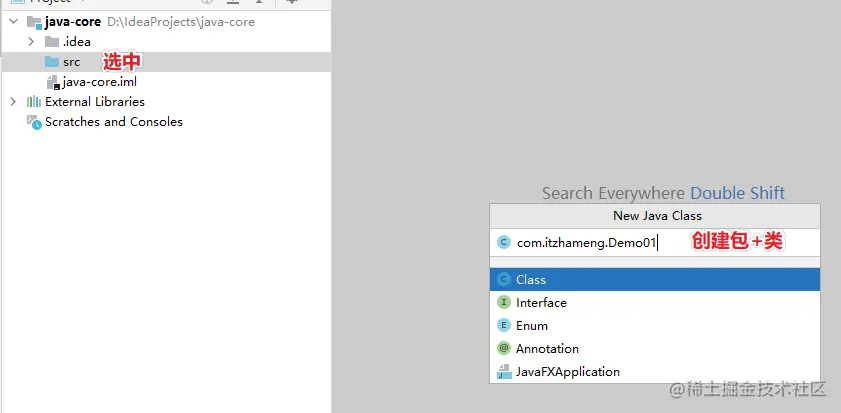The height and width of the screenshot is (413, 841).
Task: Click the Search Everywhere hint text
Action: click(613, 193)
